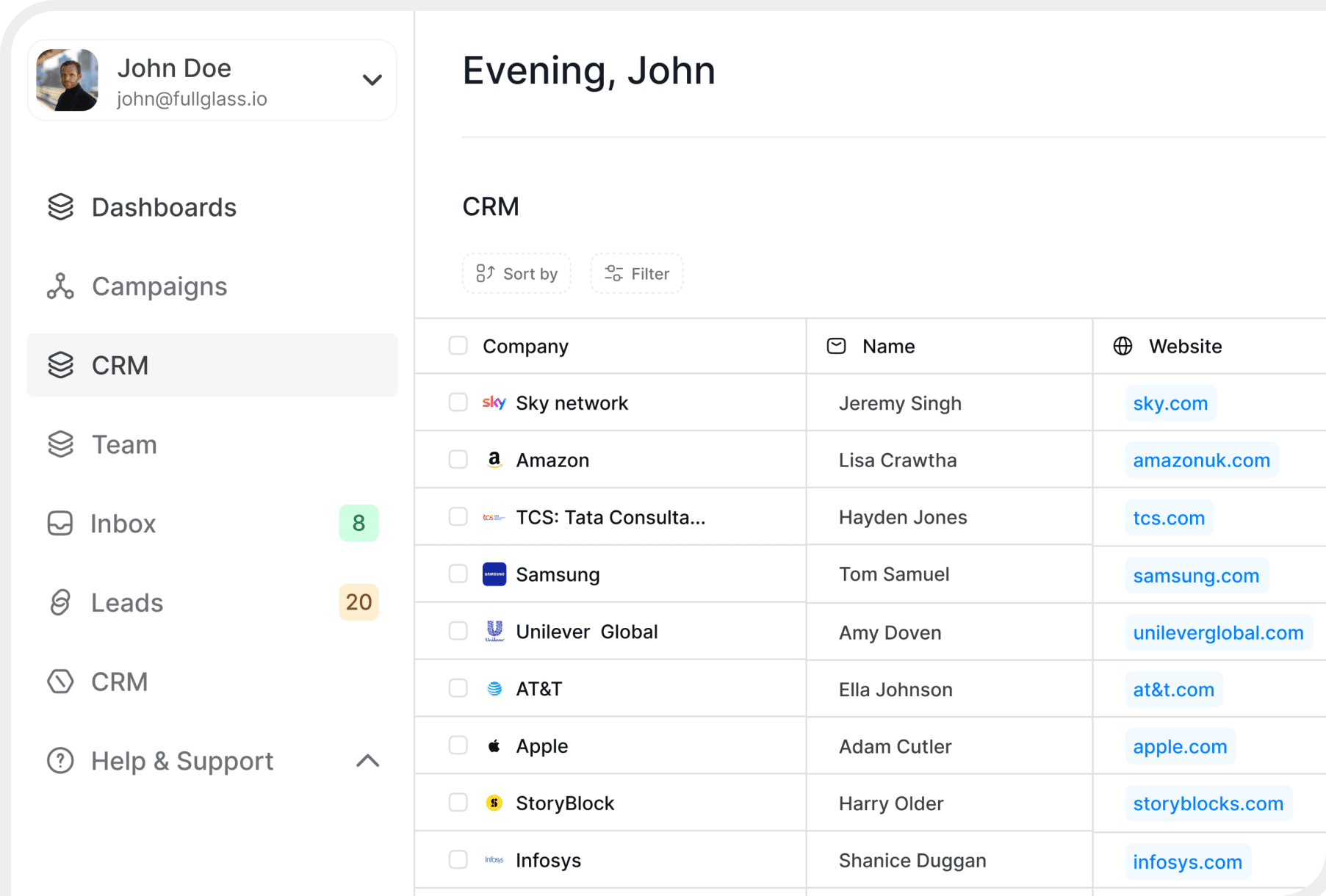Click the green Inbox count badge showing 8
Image resolution: width=1326 pixels, height=896 pixels.
(x=358, y=523)
